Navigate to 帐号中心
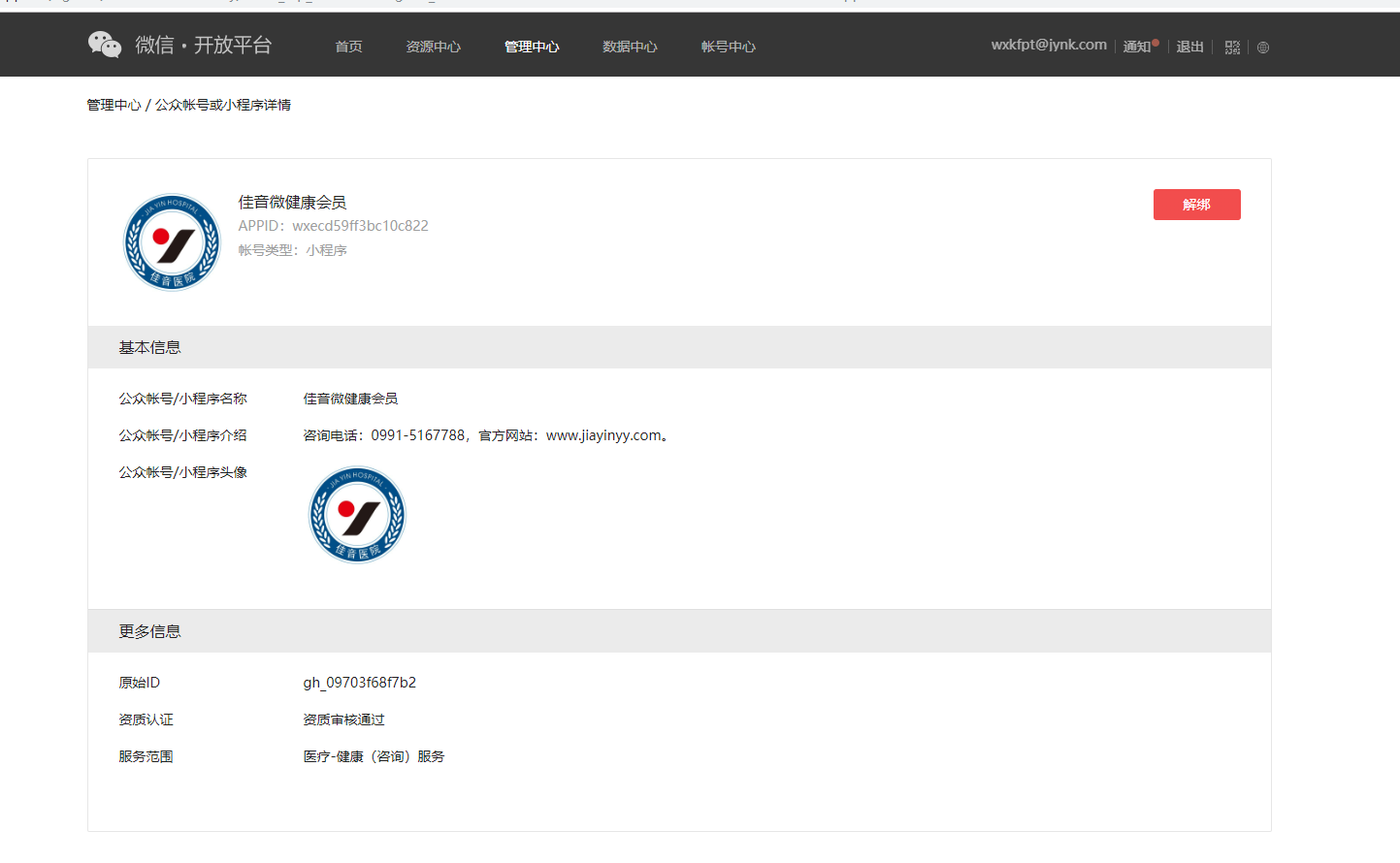 729,47
